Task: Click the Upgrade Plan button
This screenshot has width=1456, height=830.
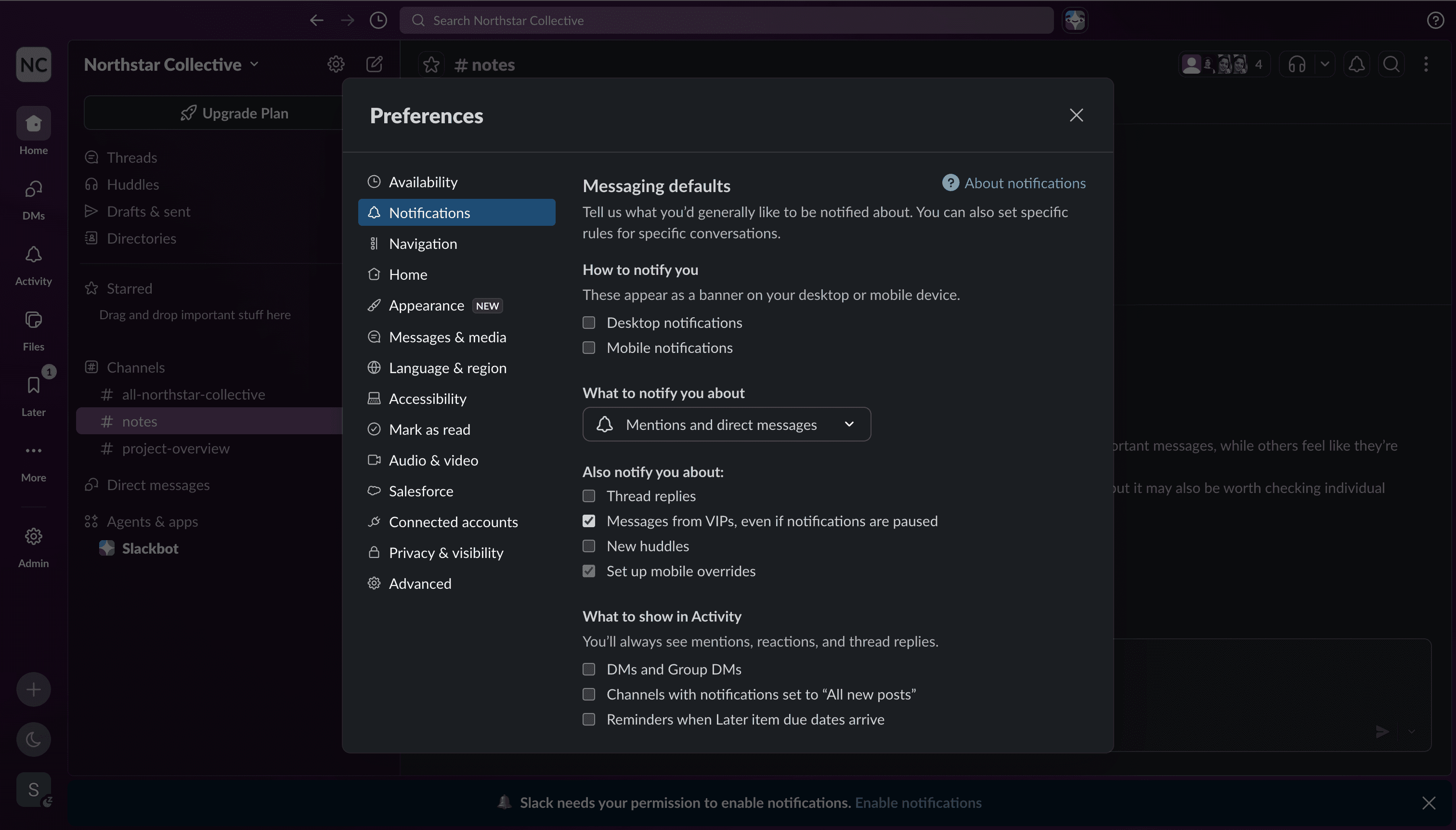Action: tap(234, 113)
